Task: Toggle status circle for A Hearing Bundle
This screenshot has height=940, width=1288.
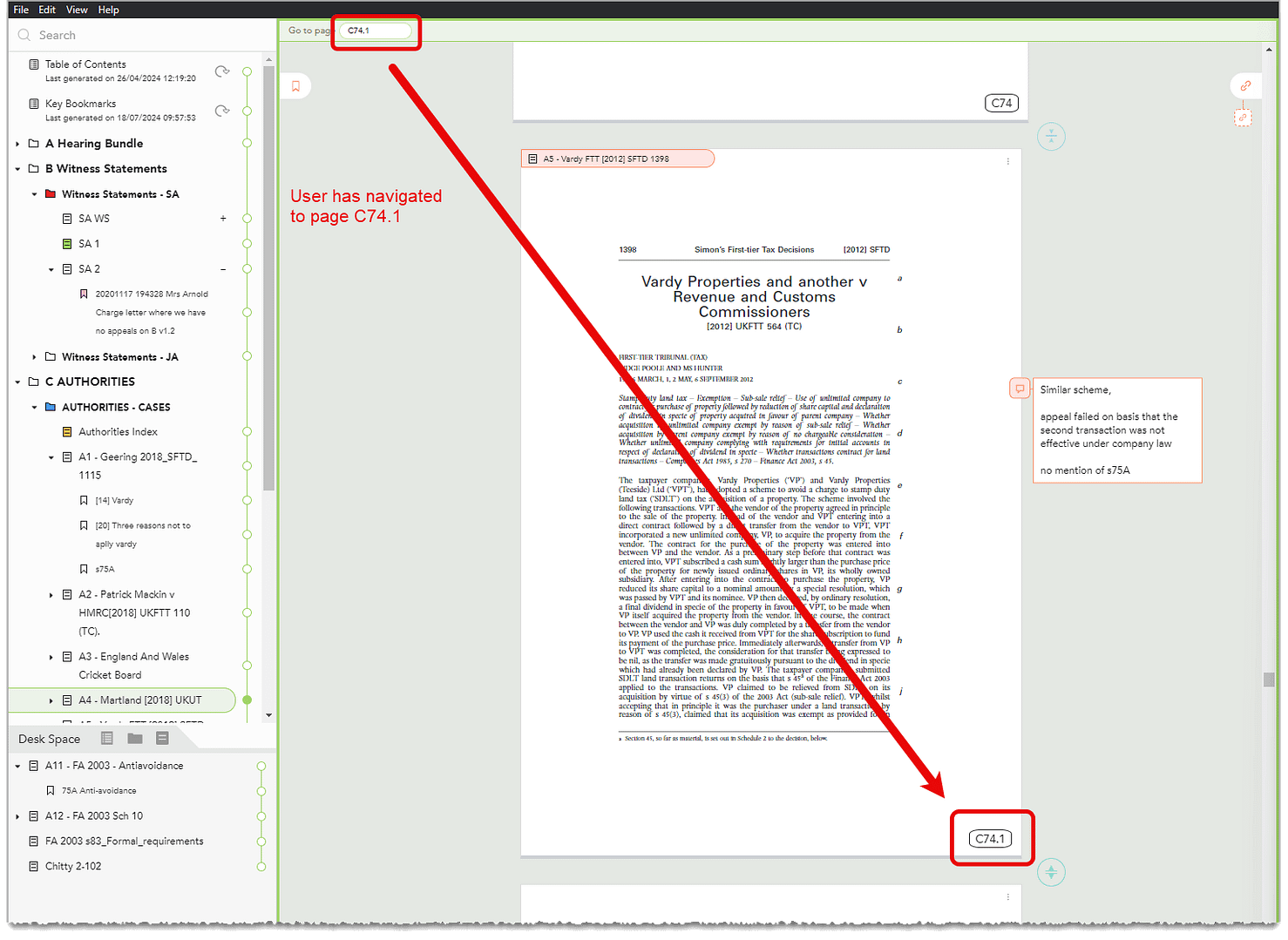Action: click(x=247, y=144)
